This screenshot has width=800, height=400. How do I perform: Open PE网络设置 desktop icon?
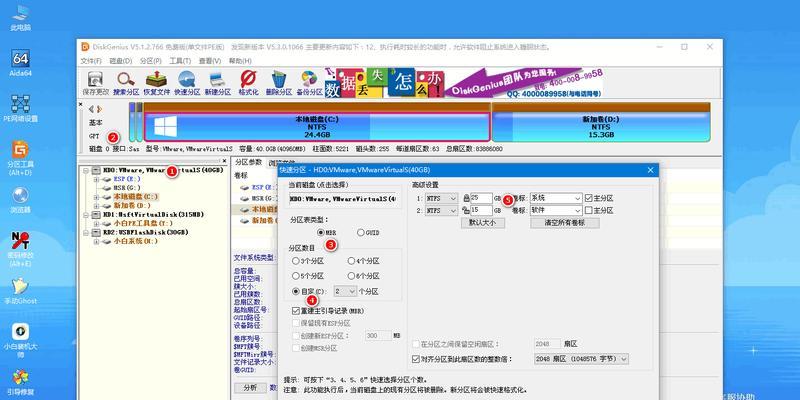click(20, 108)
